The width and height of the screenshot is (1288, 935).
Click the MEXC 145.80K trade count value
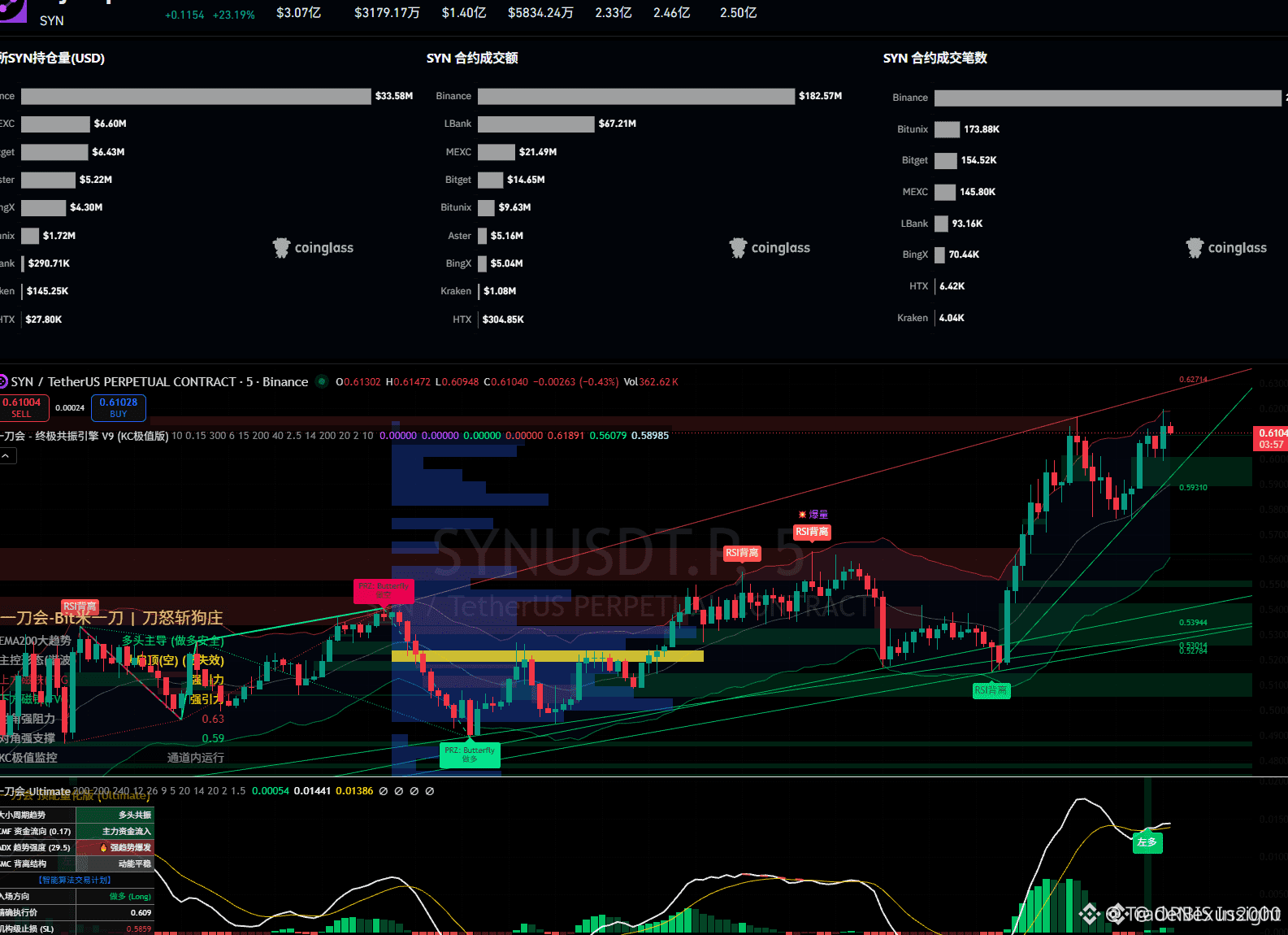[978, 192]
